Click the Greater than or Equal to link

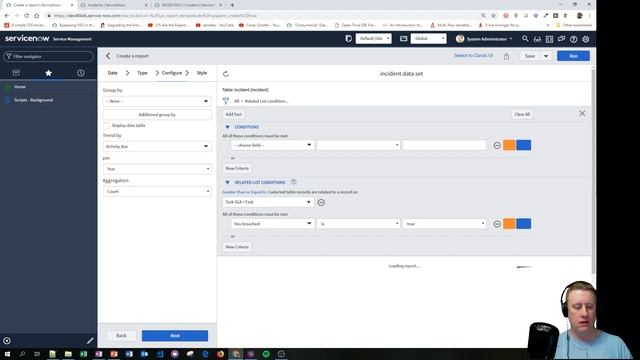(244, 192)
